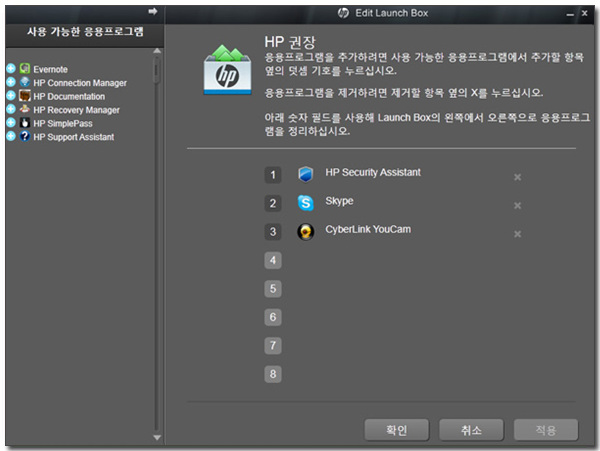Close the Edit Launch Box window
600x451 pixels.
[585, 13]
